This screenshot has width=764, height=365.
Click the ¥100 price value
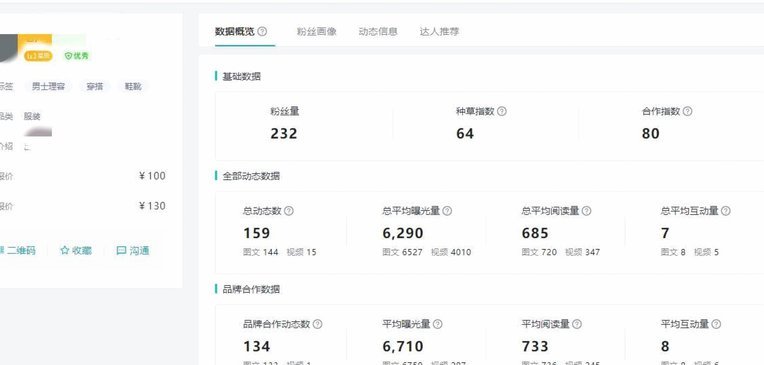pos(152,176)
